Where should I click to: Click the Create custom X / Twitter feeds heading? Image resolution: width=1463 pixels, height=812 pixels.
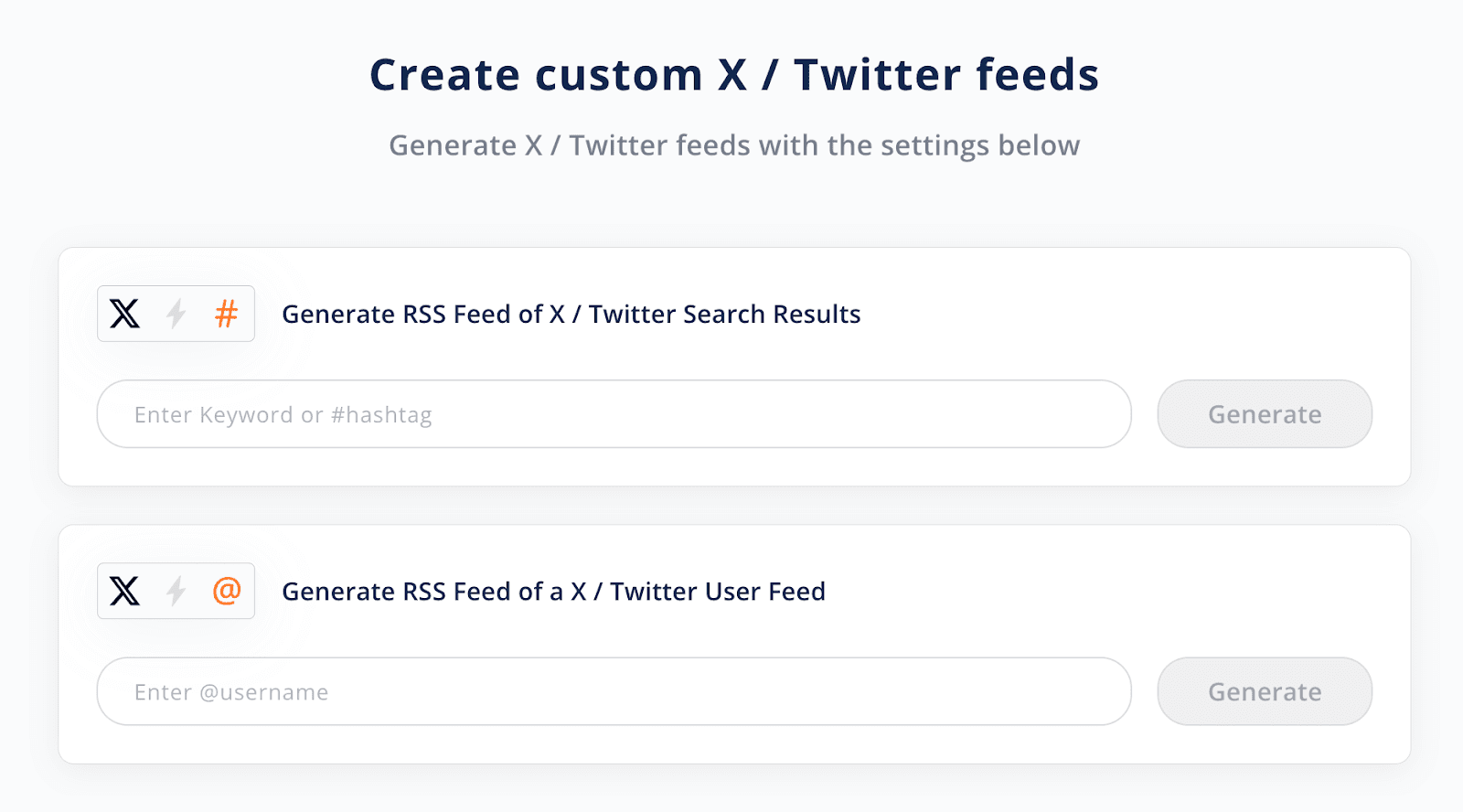(731, 74)
